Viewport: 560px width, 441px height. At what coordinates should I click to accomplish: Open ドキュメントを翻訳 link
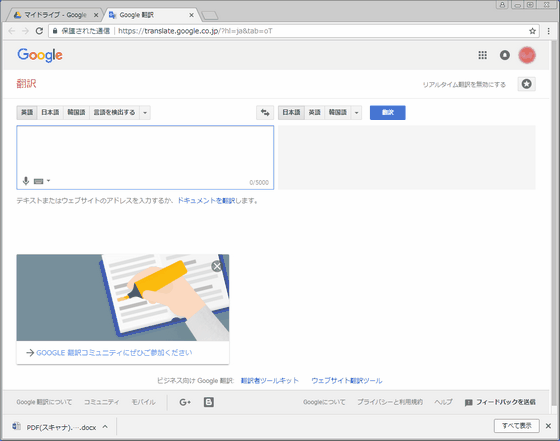pyautogui.click(x=206, y=201)
